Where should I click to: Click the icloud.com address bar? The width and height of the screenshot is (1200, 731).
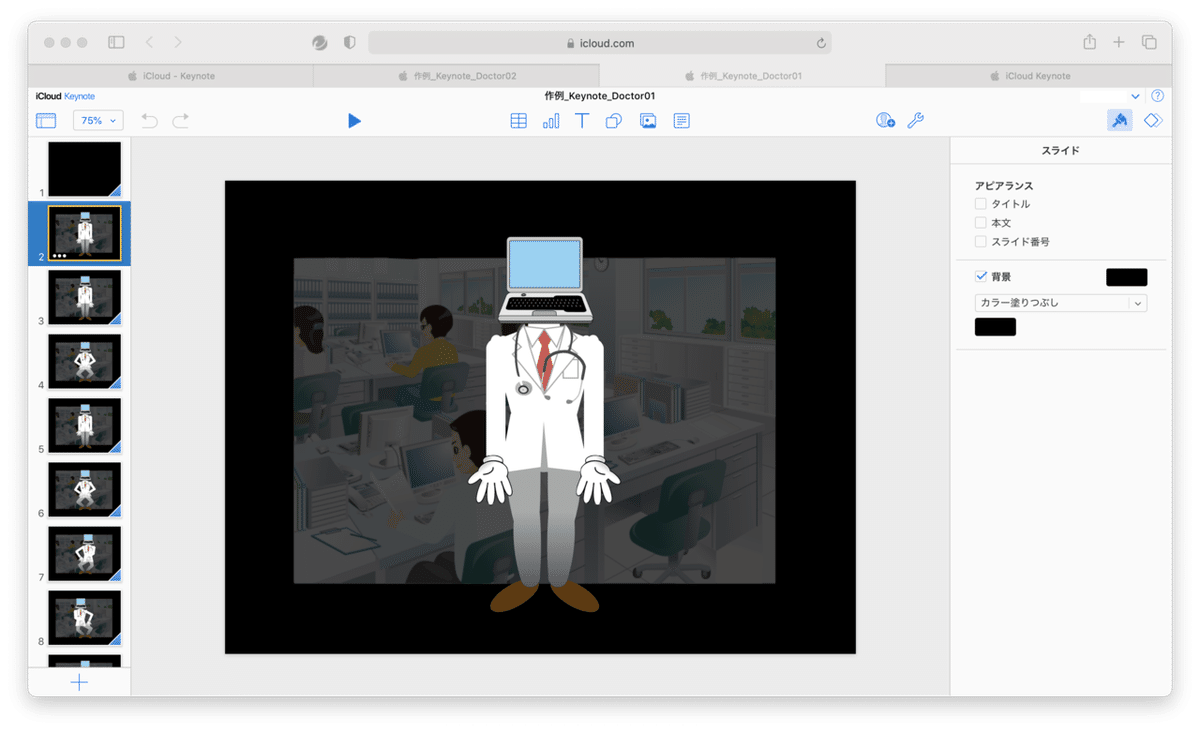pyautogui.click(x=600, y=43)
